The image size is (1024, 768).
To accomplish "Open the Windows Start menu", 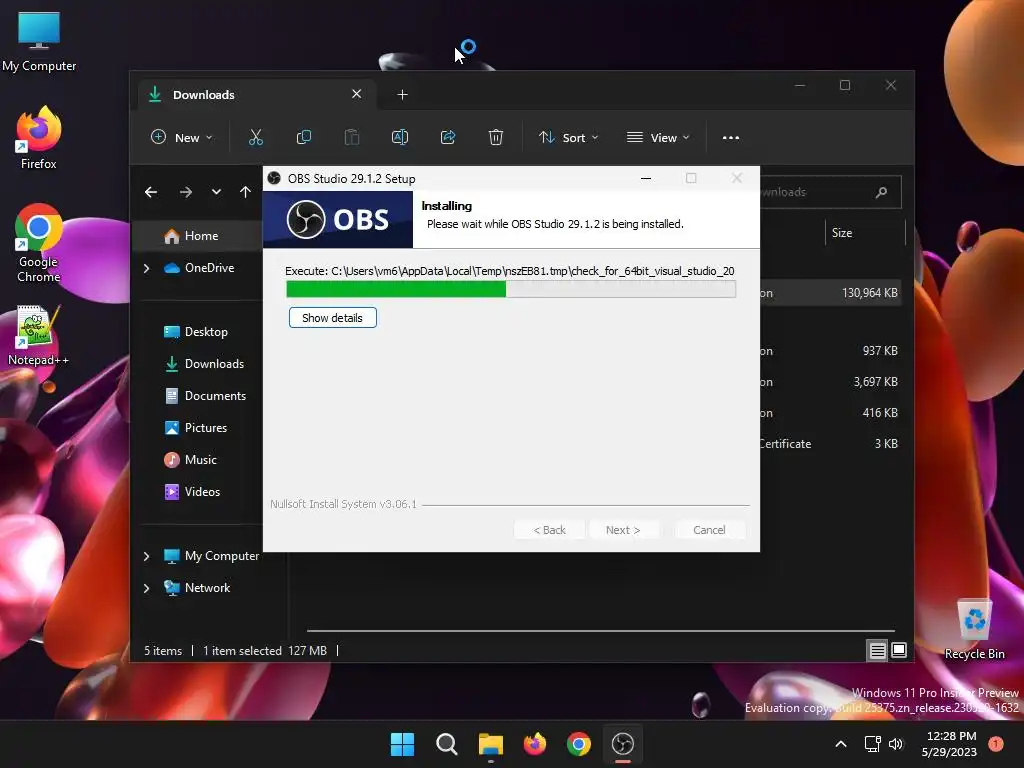I will coord(402,744).
